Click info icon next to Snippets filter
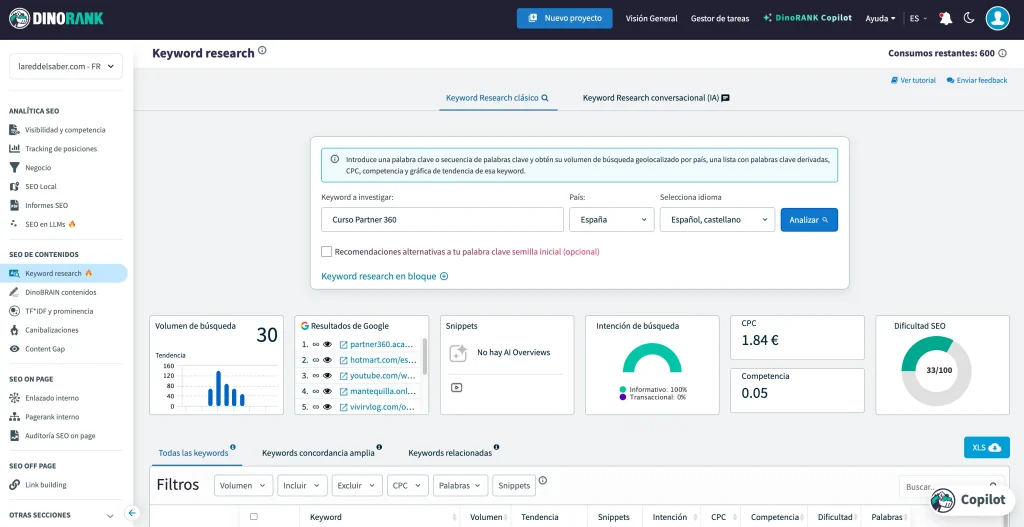 coord(543,481)
